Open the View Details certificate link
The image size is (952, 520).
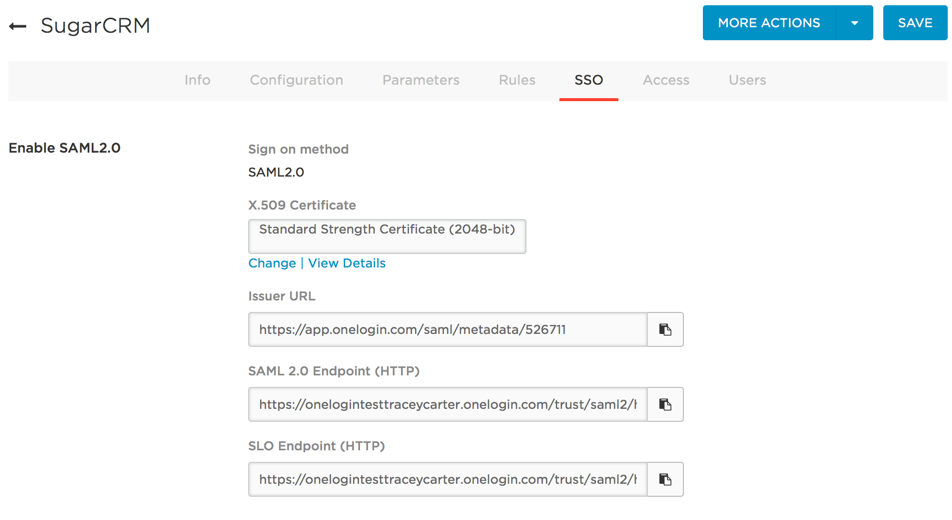pyautogui.click(x=347, y=263)
